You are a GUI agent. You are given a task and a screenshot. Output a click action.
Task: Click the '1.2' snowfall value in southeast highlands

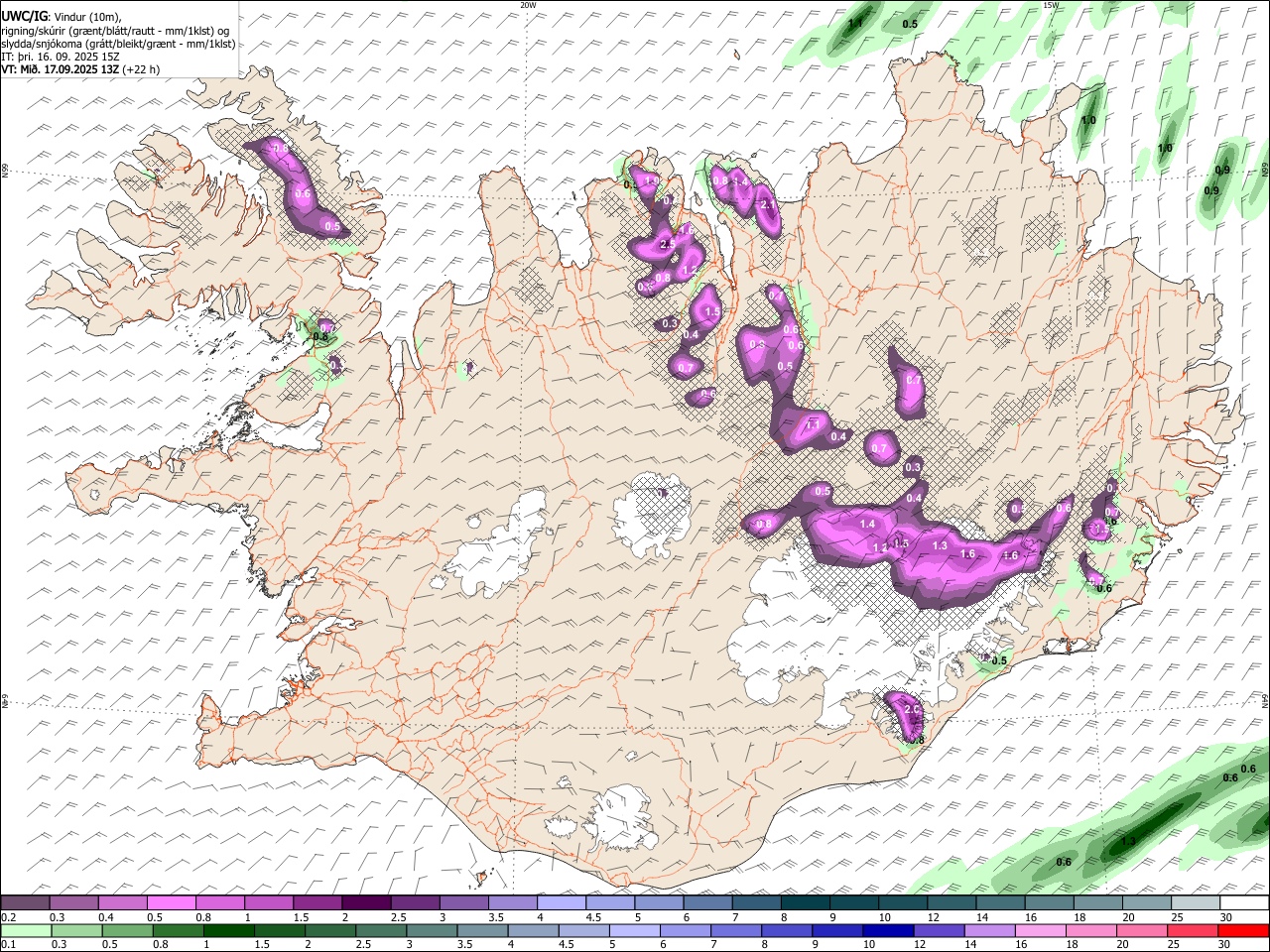879,547
